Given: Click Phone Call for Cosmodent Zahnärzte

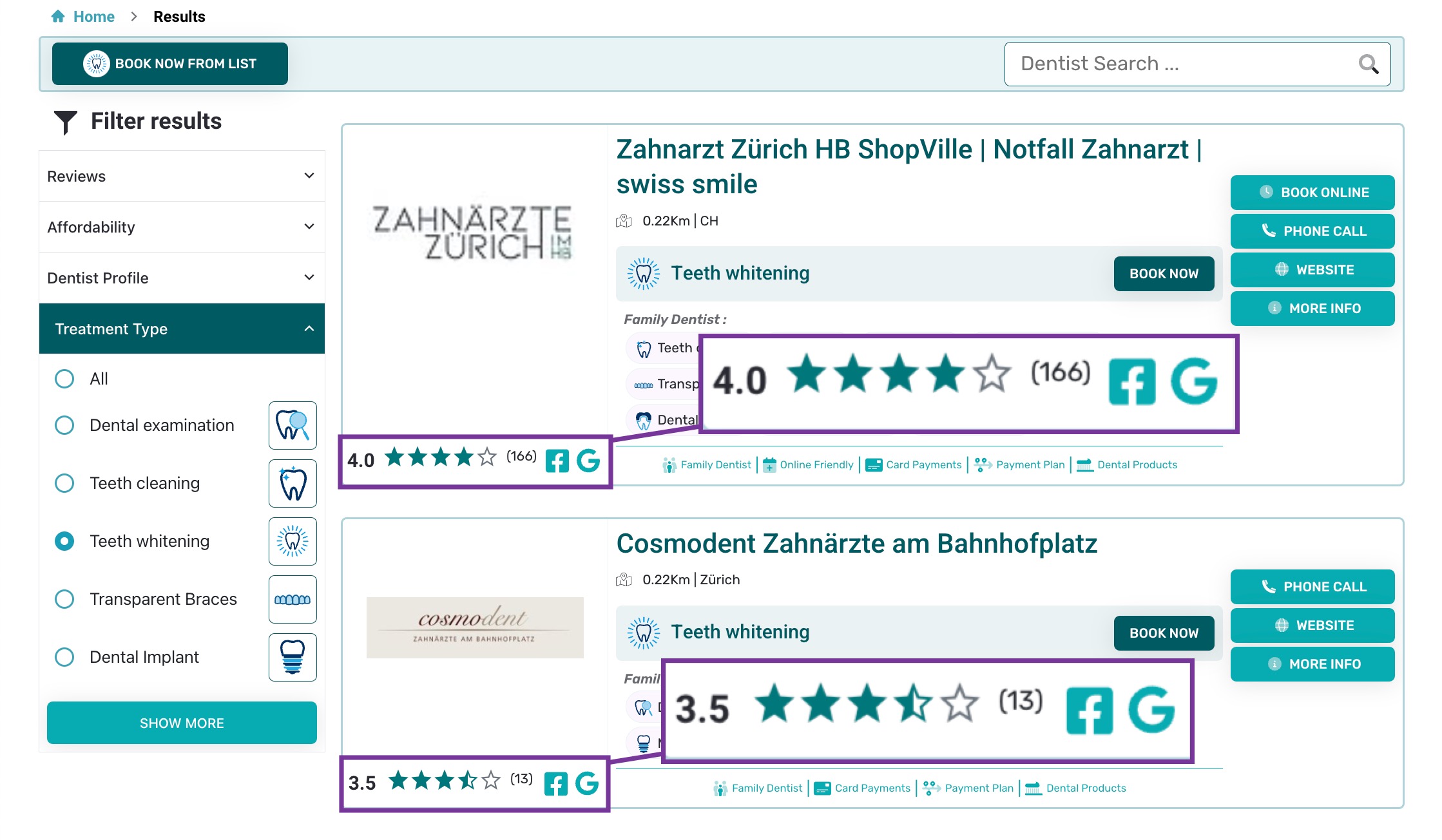Looking at the screenshot, I should coord(1312,587).
